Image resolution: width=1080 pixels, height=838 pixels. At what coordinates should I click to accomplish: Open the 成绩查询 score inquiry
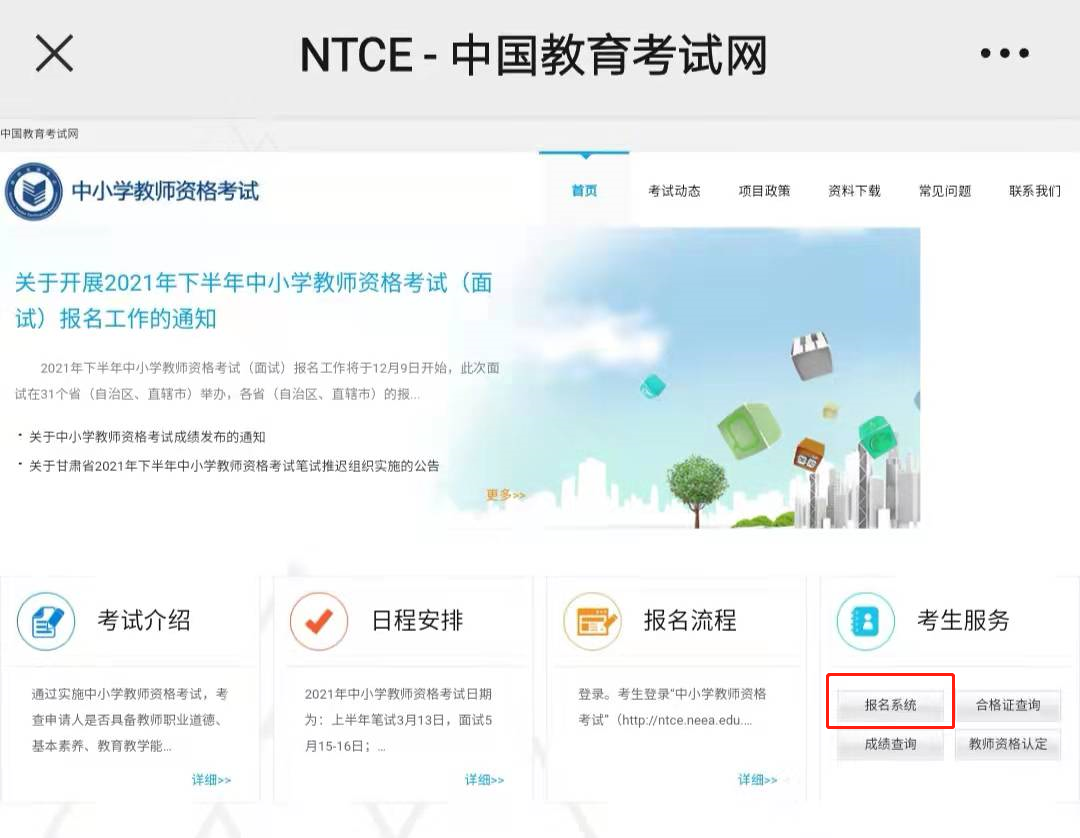[889, 744]
